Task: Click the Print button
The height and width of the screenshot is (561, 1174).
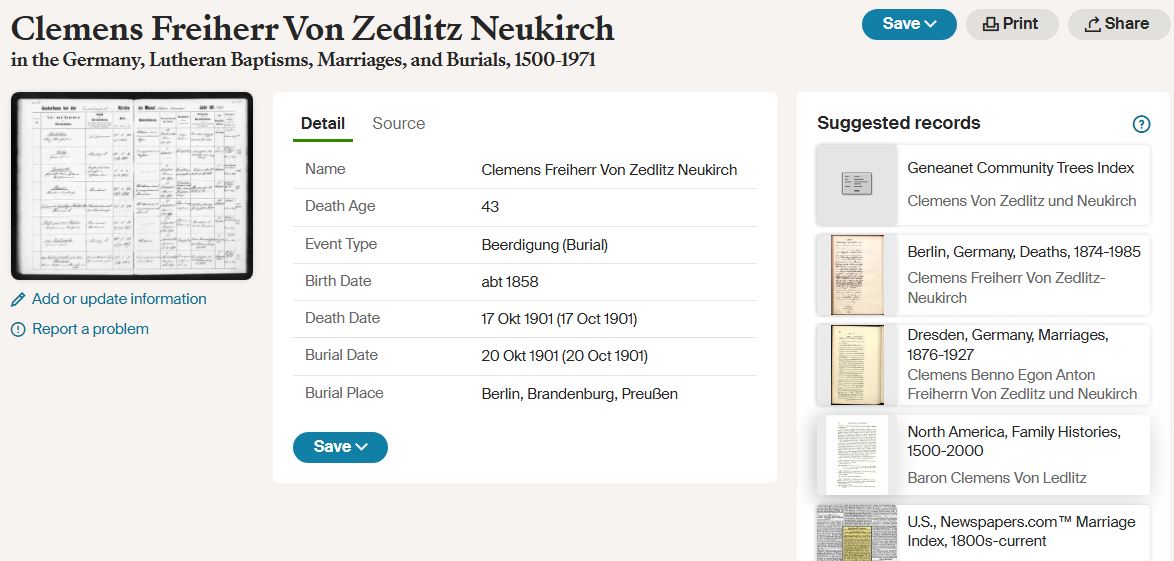Action: [1011, 24]
